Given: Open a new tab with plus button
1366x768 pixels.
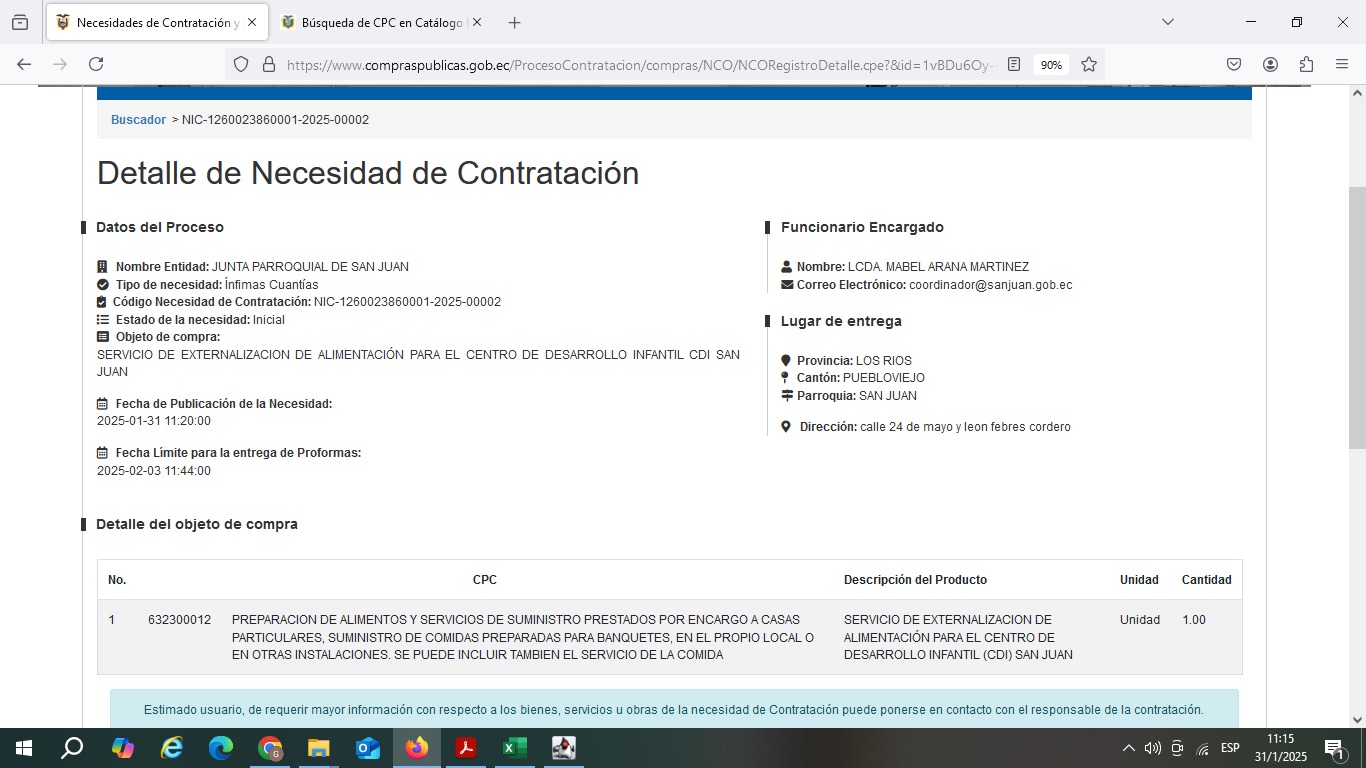Looking at the screenshot, I should [x=514, y=22].
